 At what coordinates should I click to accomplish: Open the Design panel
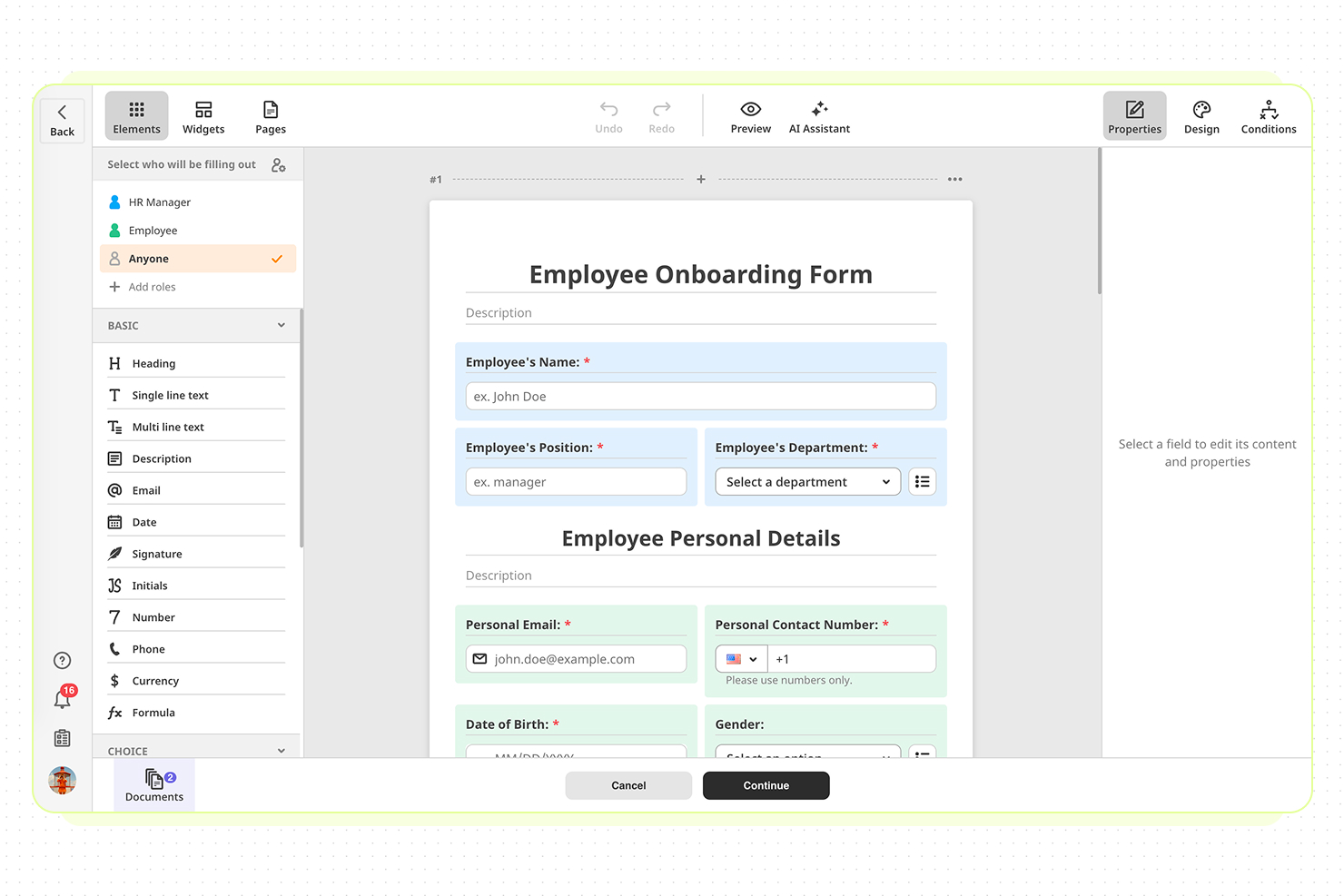(1201, 115)
